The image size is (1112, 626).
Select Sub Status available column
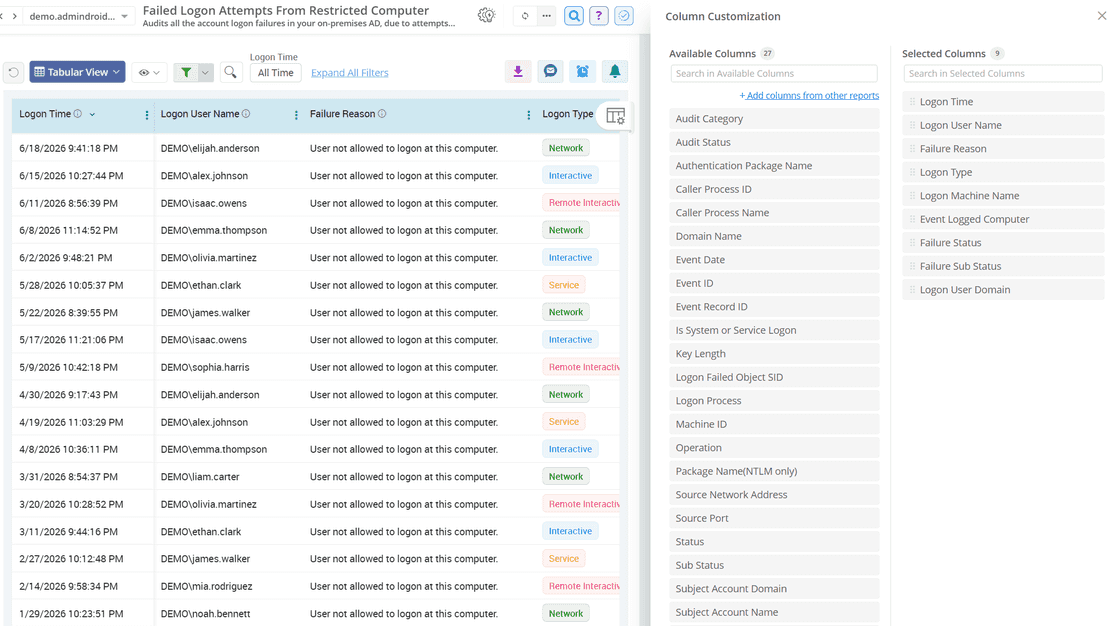pos(774,565)
